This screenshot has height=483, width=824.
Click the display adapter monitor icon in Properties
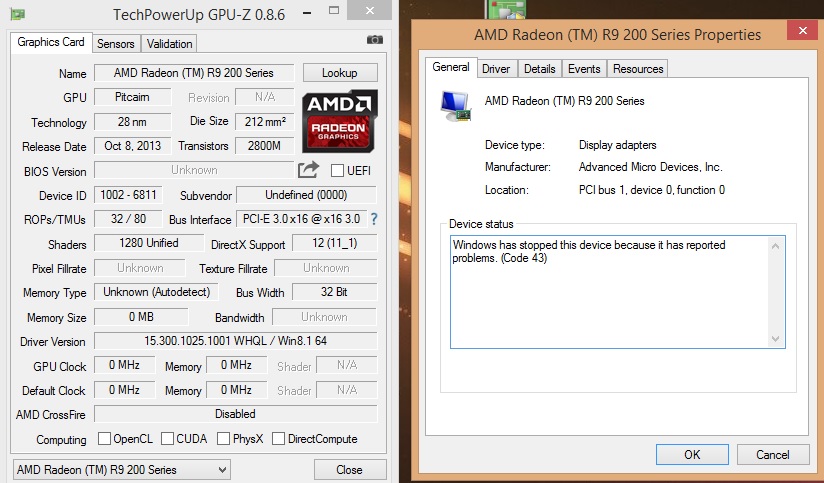(x=456, y=106)
